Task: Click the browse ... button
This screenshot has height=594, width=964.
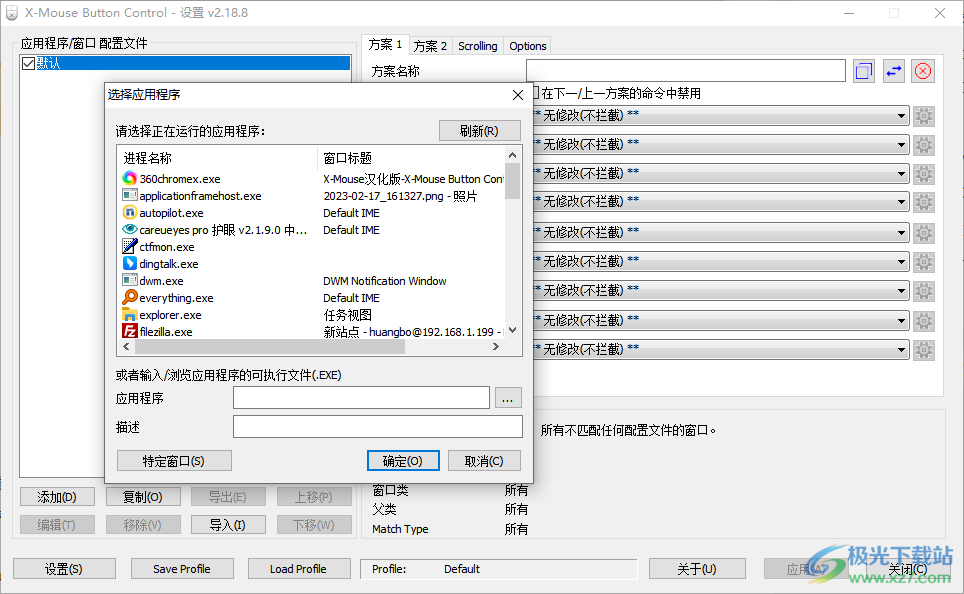Action: [x=507, y=398]
